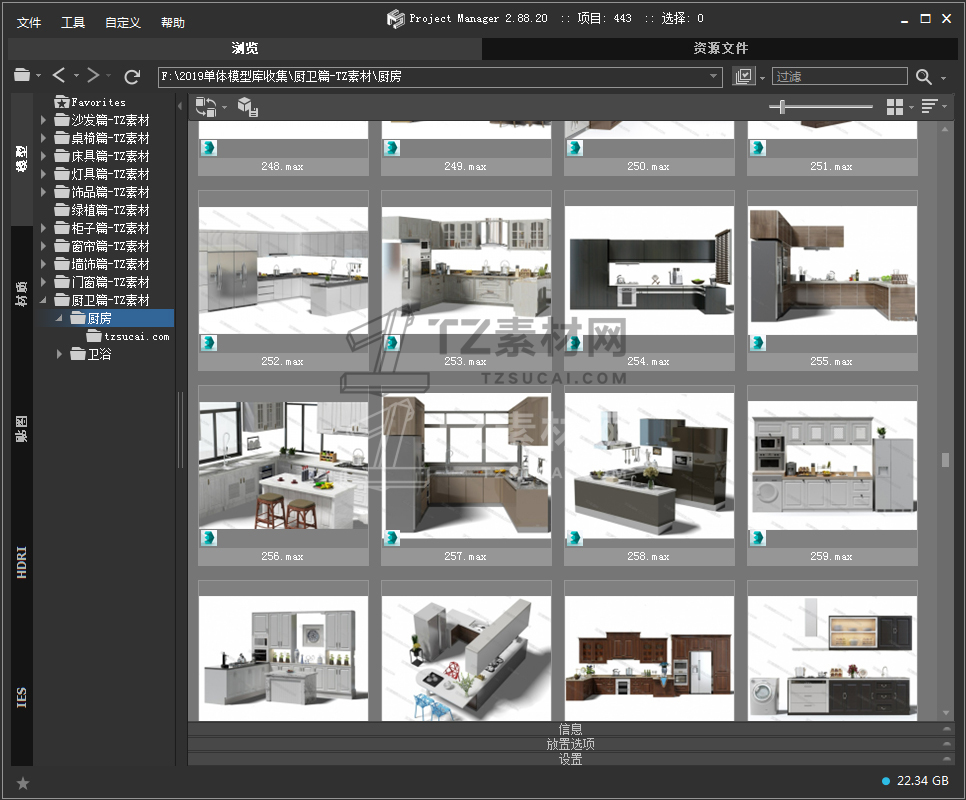Open the 工具 menu
This screenshot has height=800, width=966.
tap(73, 22)
